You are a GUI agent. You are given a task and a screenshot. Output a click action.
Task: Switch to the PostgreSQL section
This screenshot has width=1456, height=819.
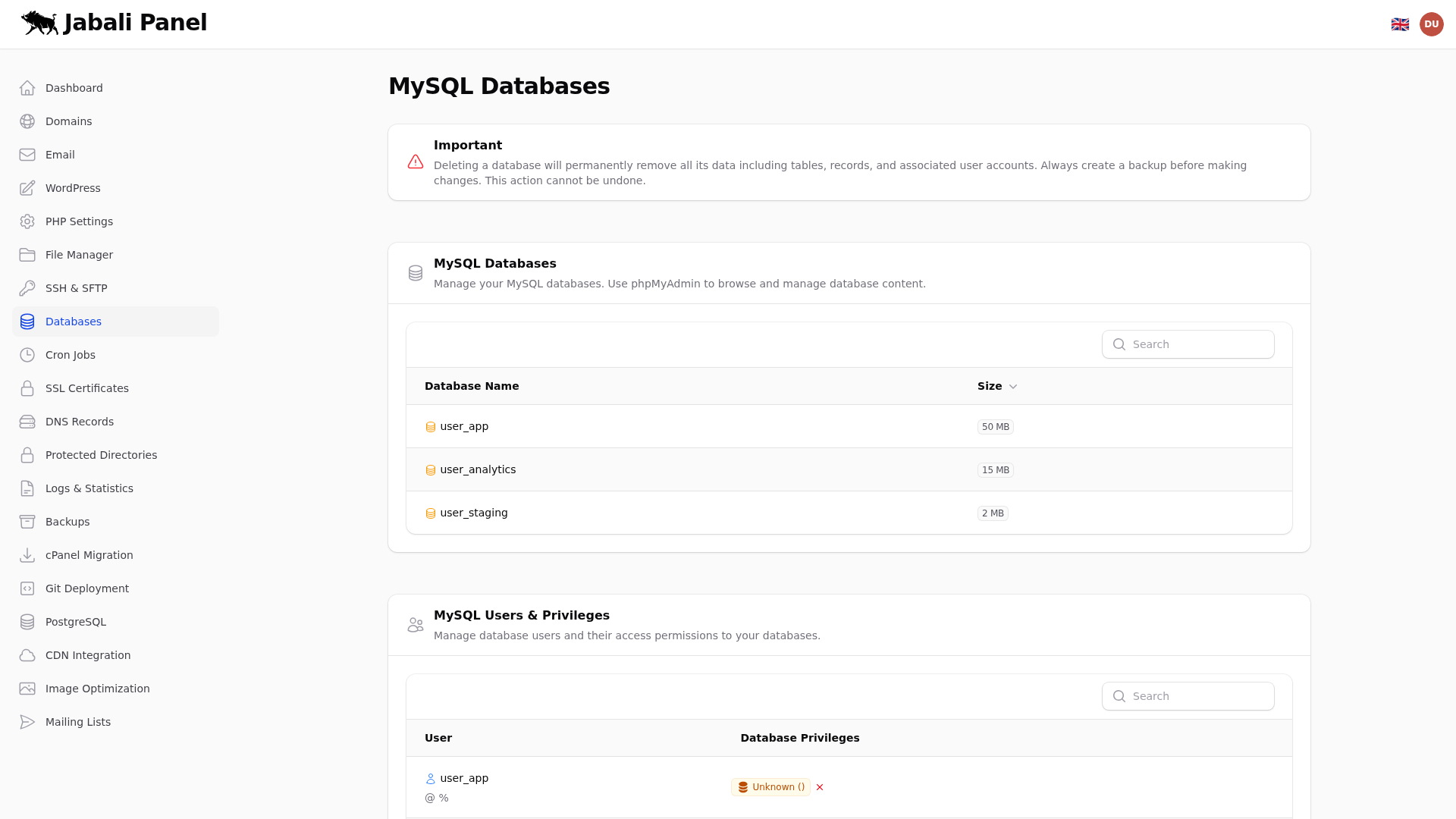tap(76, 622)
